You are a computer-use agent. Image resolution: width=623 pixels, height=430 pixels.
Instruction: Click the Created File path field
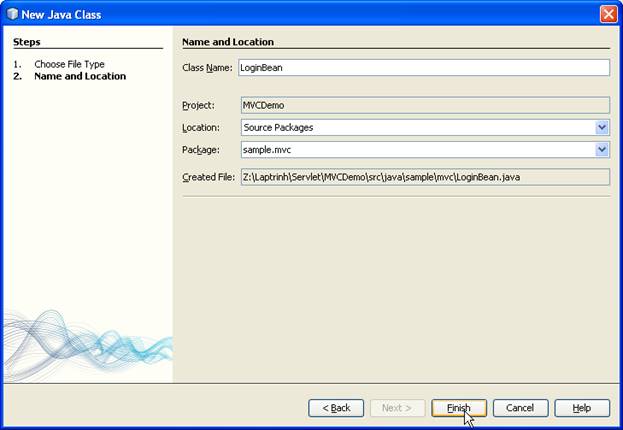click(x=425, y=177)
